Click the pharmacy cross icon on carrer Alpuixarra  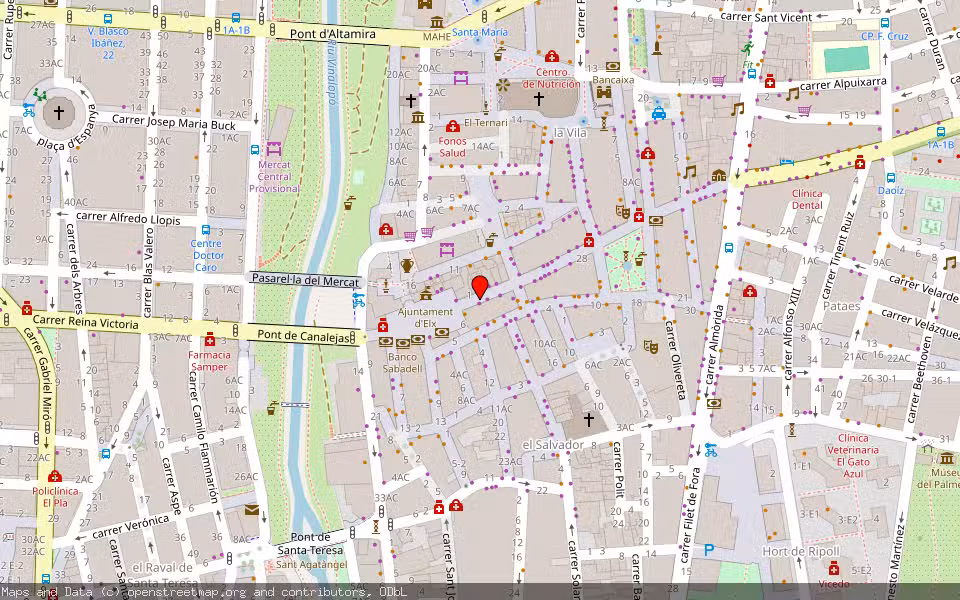click(x=770, y=81)
